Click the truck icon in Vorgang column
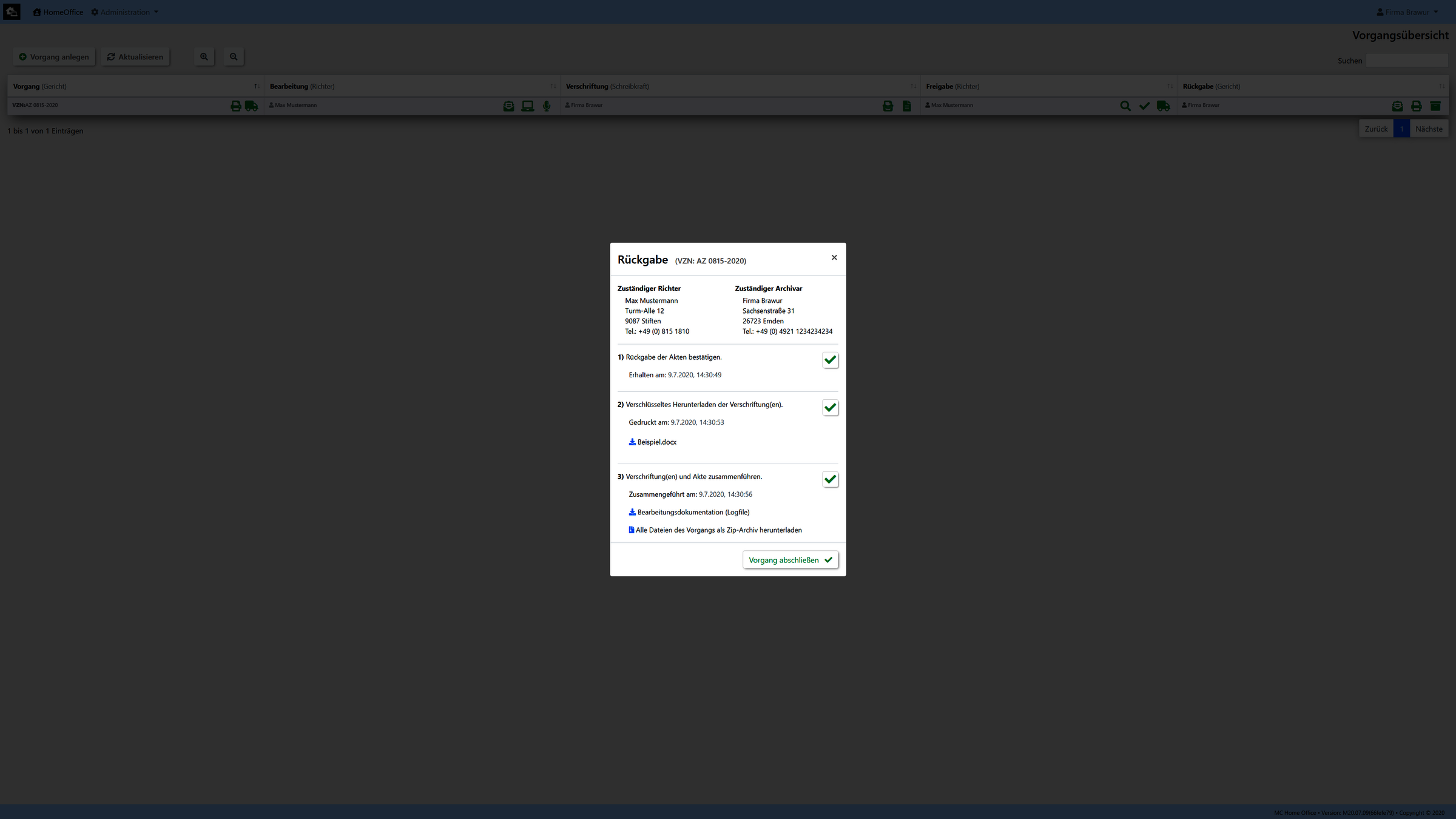This screenshot has width=1456, height=819. pos(251,106)
